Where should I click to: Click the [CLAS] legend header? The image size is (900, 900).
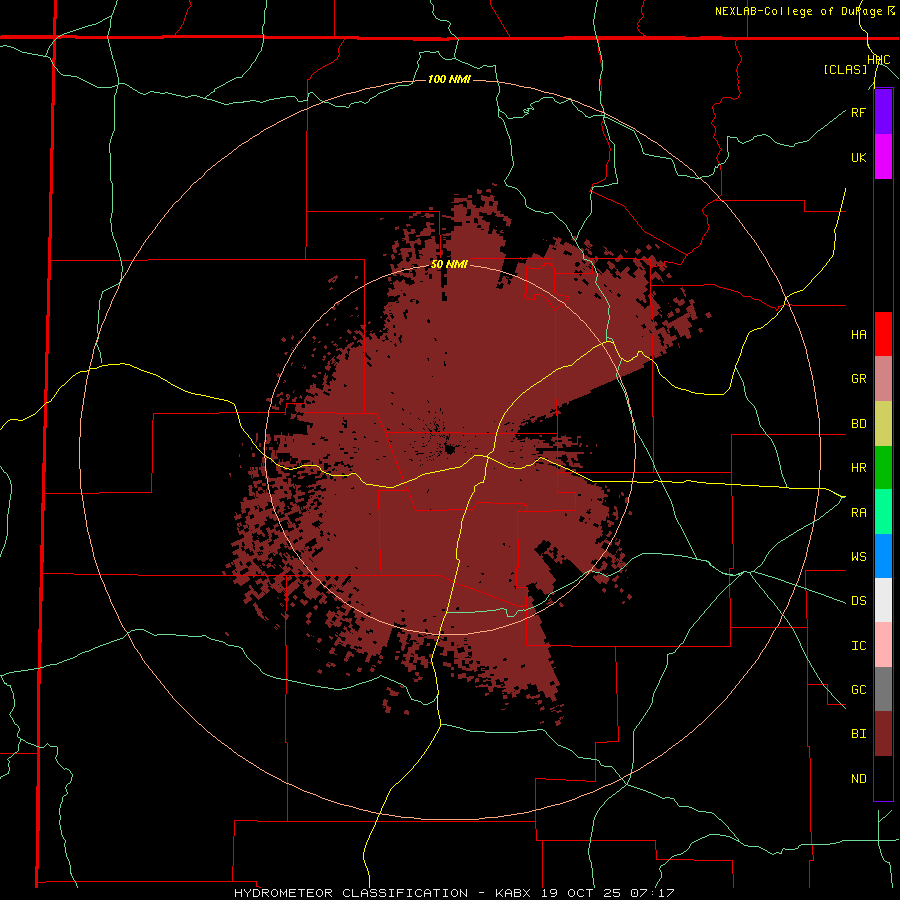(x=845, y=70)
